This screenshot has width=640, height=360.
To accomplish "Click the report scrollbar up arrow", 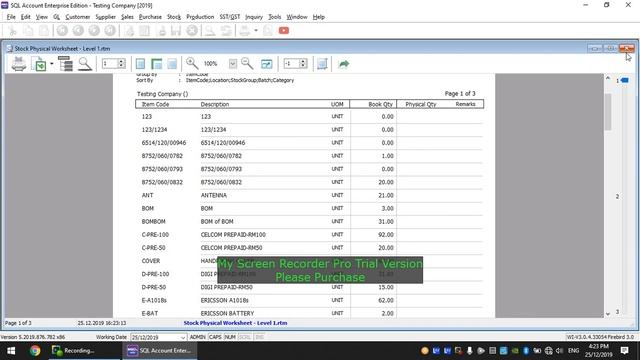I will [608, 78].
